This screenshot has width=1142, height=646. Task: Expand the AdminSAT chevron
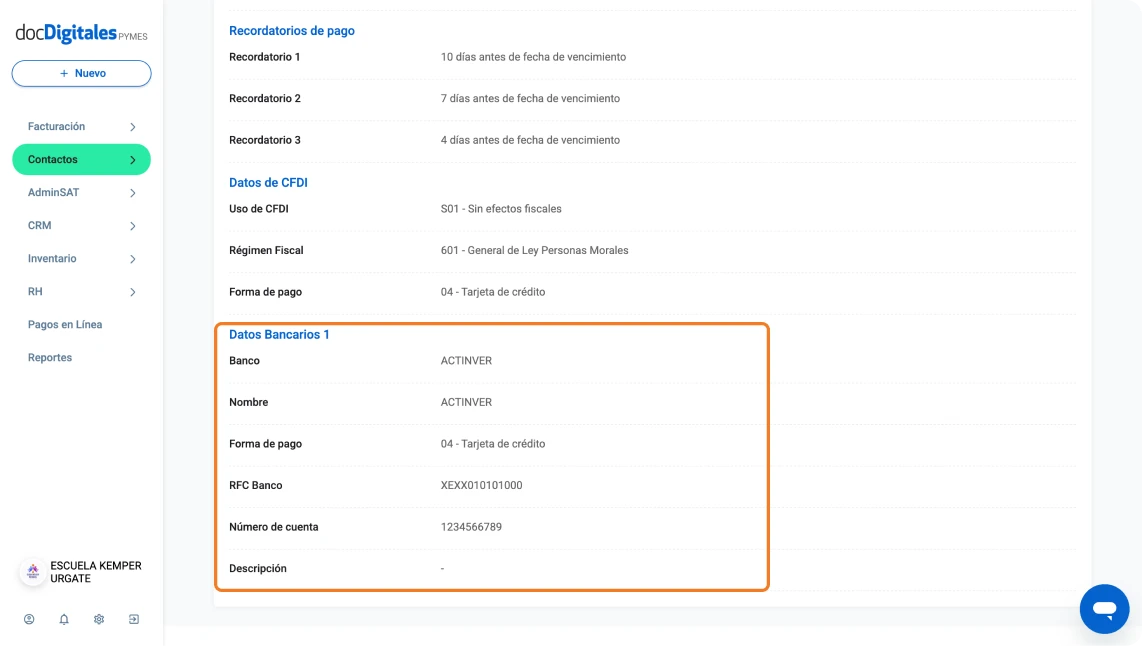coord(133,193)
